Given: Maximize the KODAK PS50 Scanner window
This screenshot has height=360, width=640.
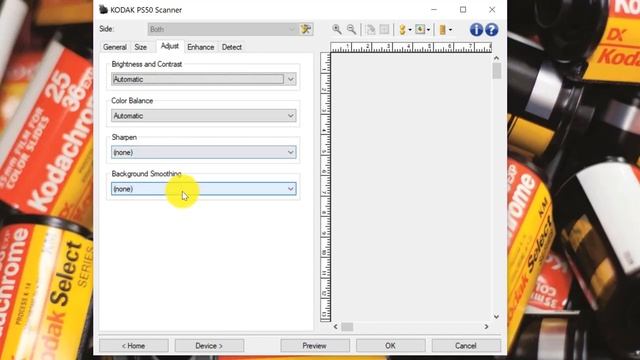Looking at the screenshot, I should [463, 9].
